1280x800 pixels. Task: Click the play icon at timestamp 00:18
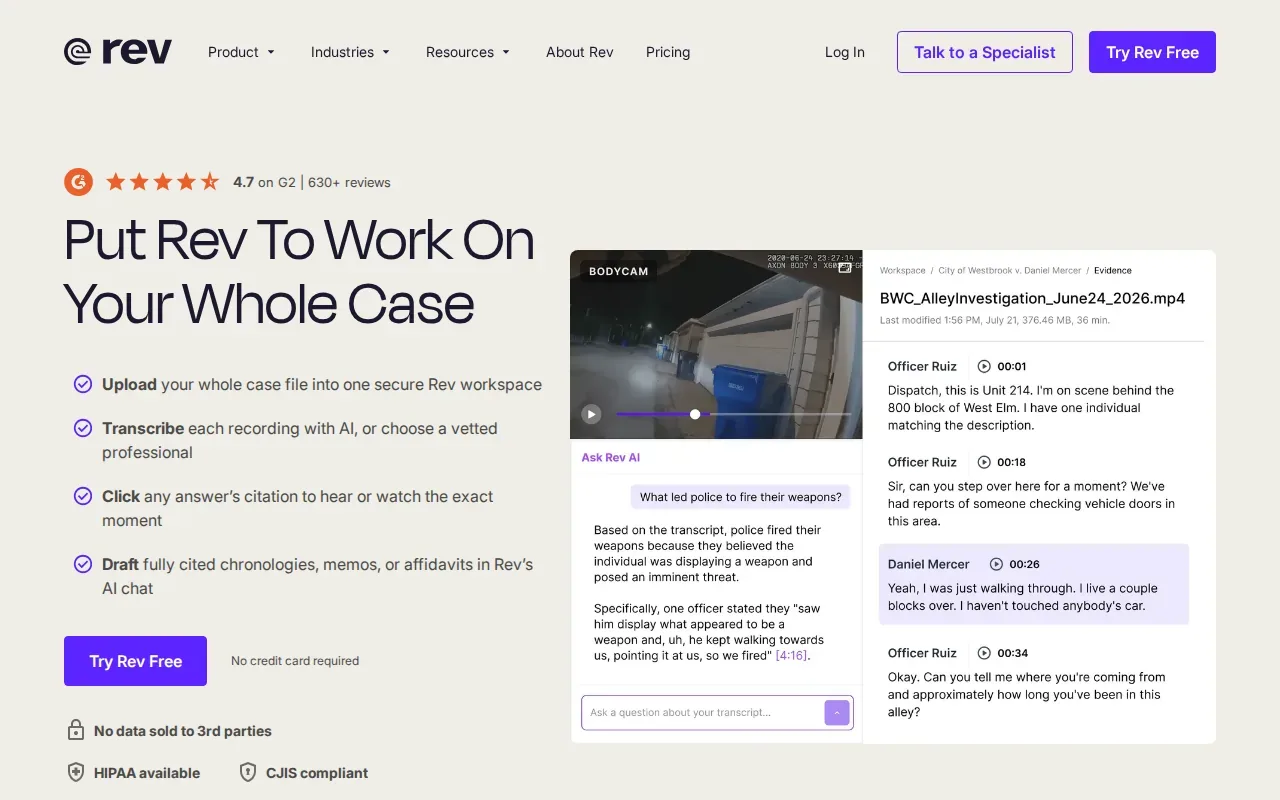[984, 462]
